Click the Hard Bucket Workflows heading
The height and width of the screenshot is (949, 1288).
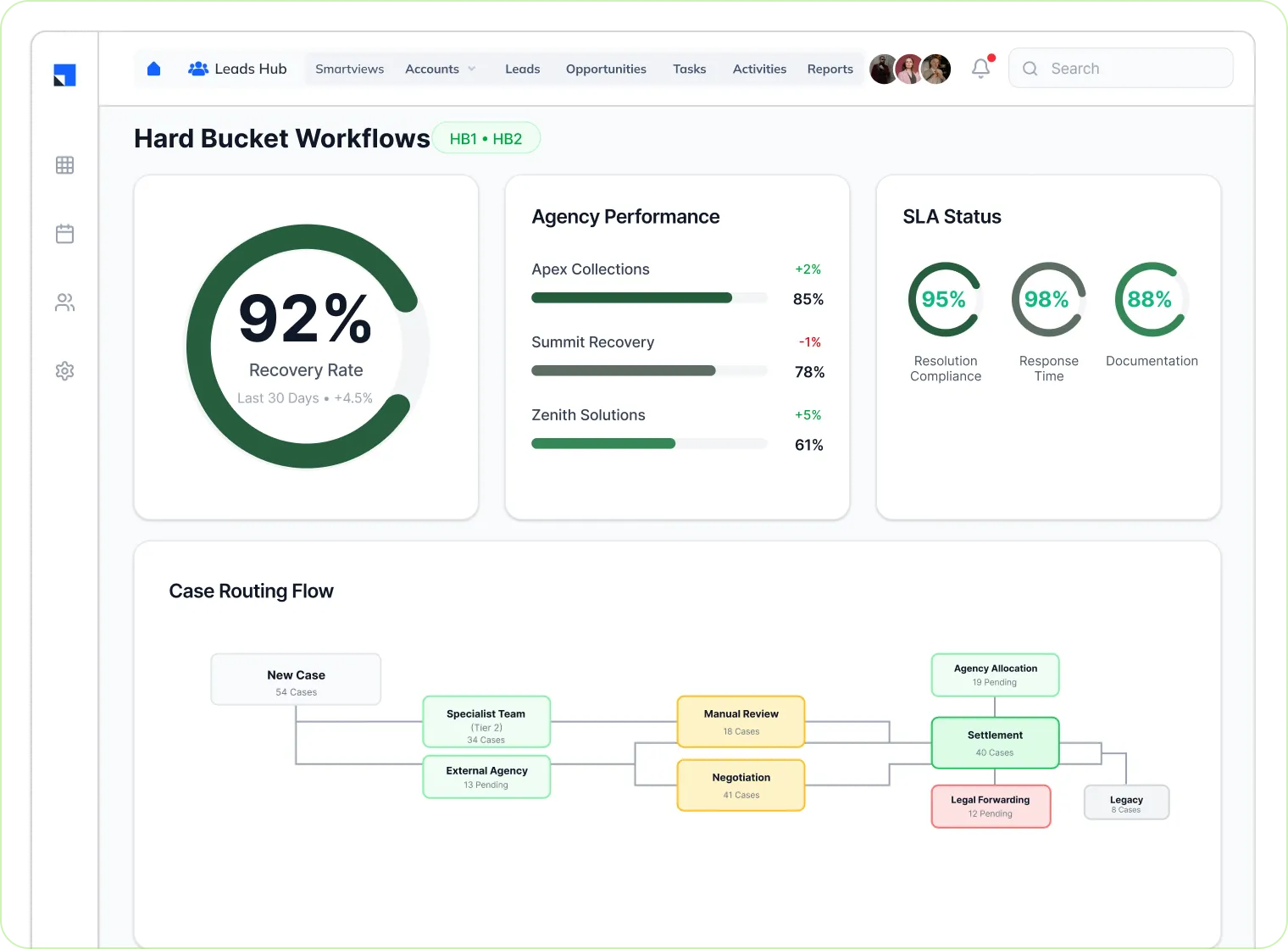point(282,138)
